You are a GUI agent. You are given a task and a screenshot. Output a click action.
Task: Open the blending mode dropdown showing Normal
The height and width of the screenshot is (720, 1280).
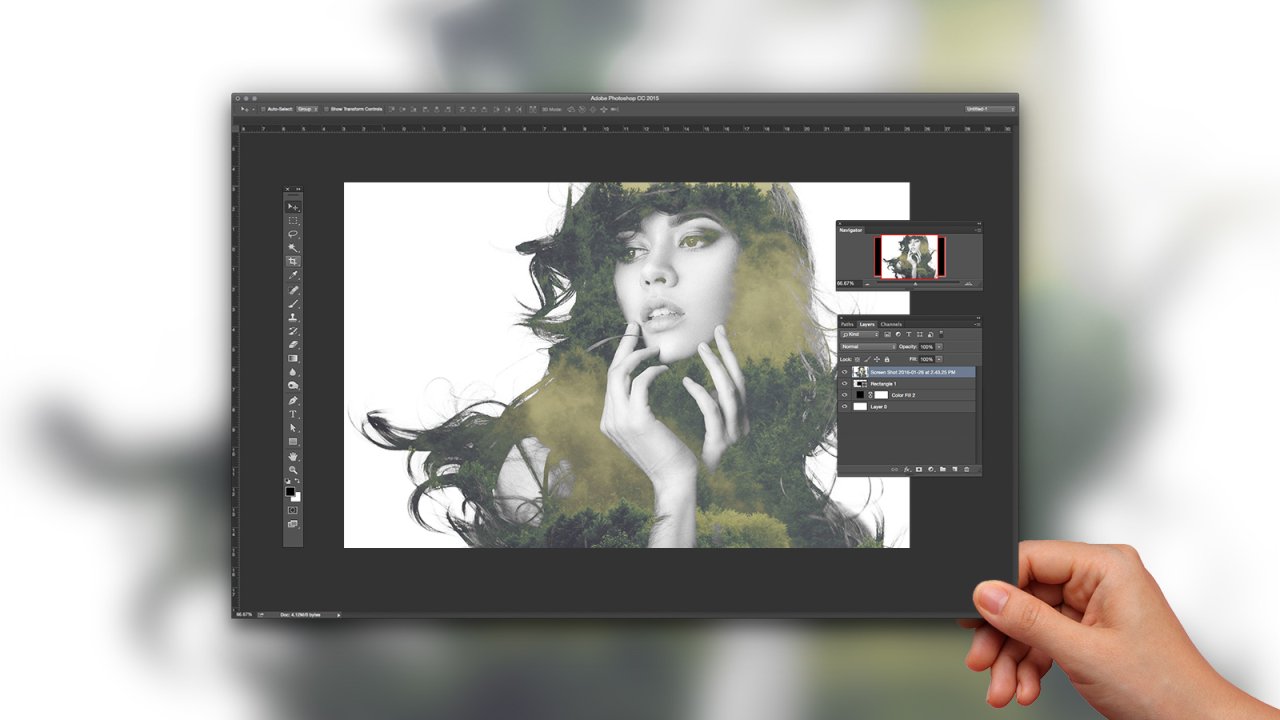pos(866,347)
